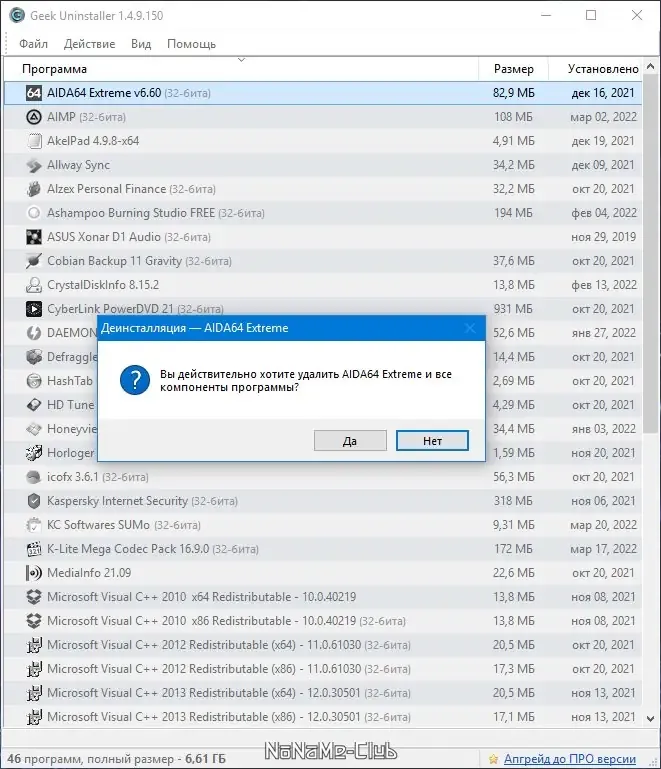This screenshot has height=769, width=661.
Task: Click the CyberLink PowerDVD 21 icon
Action: (34, 309)
